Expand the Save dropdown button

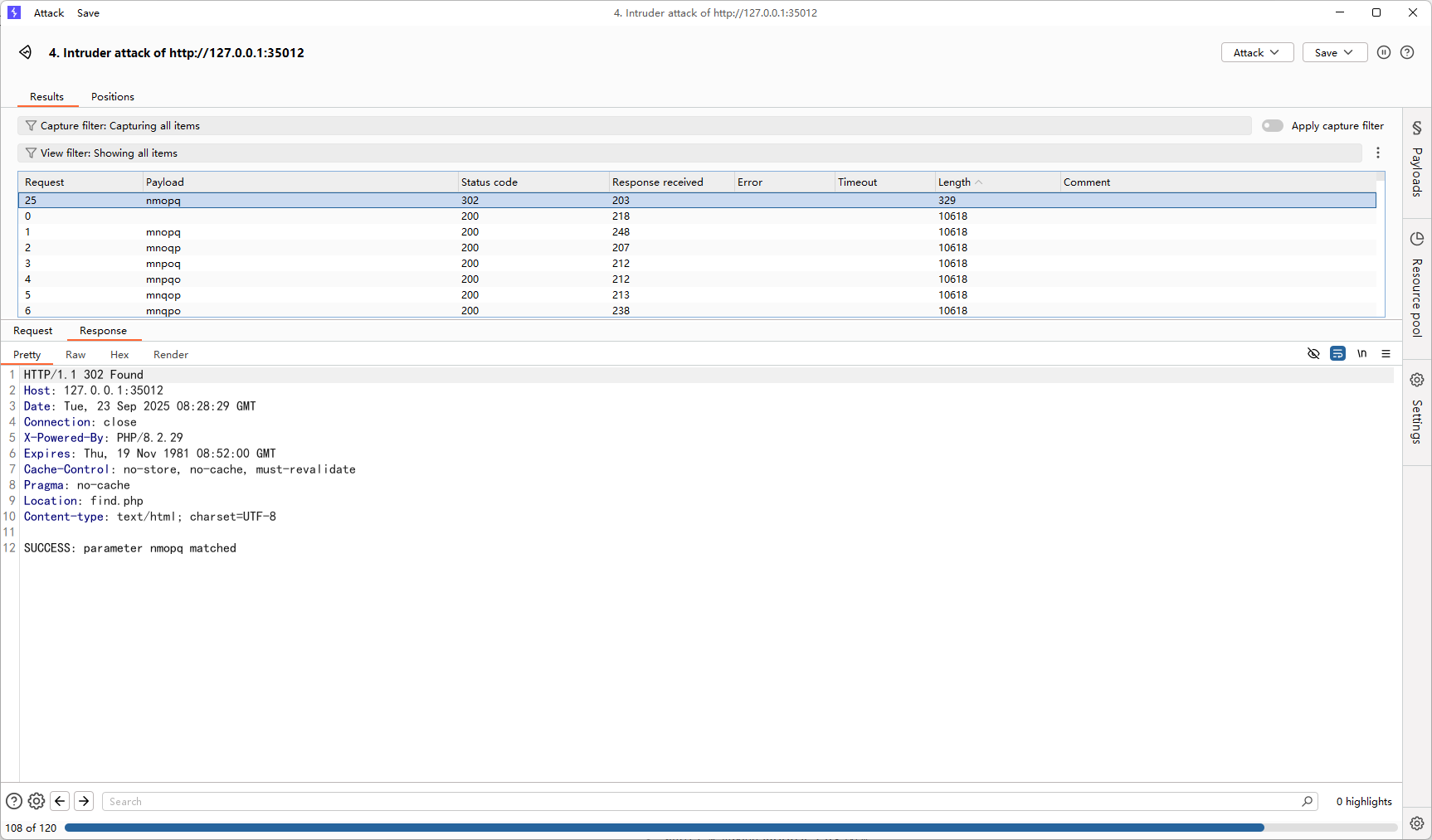click(1334, 52)
